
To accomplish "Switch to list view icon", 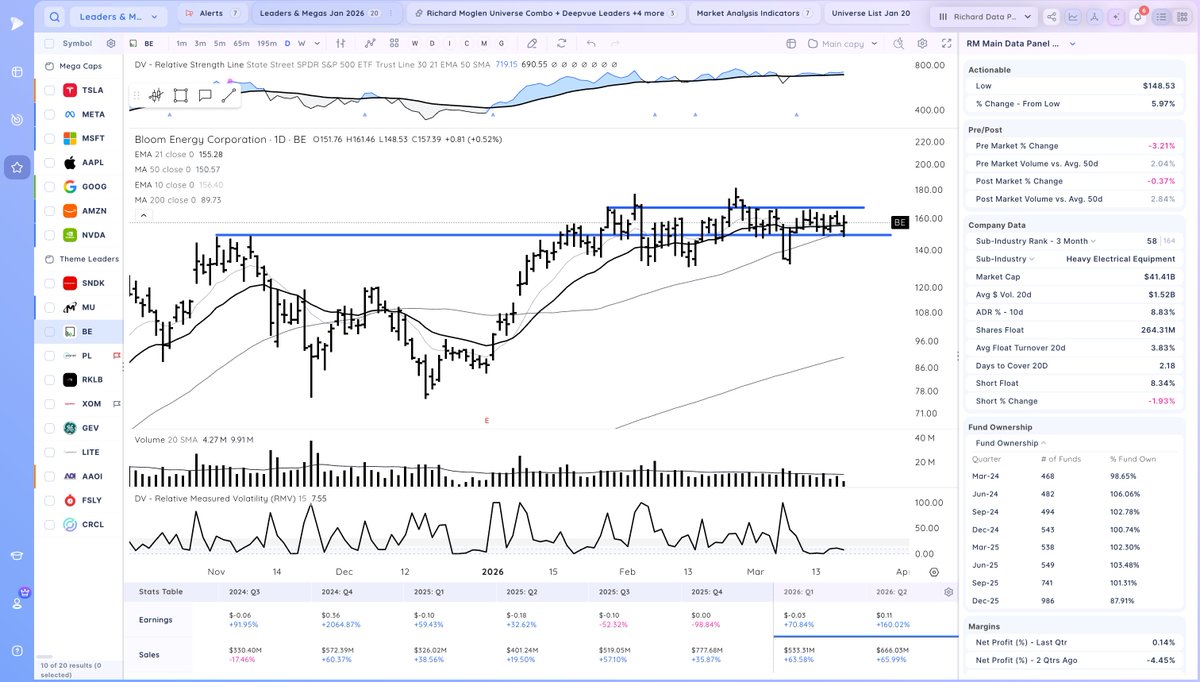I will [x=1160, y=16].
